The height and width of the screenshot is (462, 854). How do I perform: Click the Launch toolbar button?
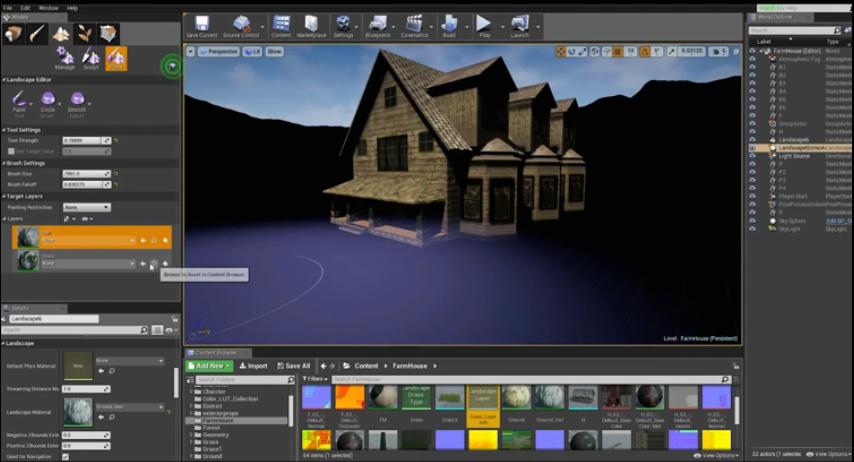click(520, 26)
